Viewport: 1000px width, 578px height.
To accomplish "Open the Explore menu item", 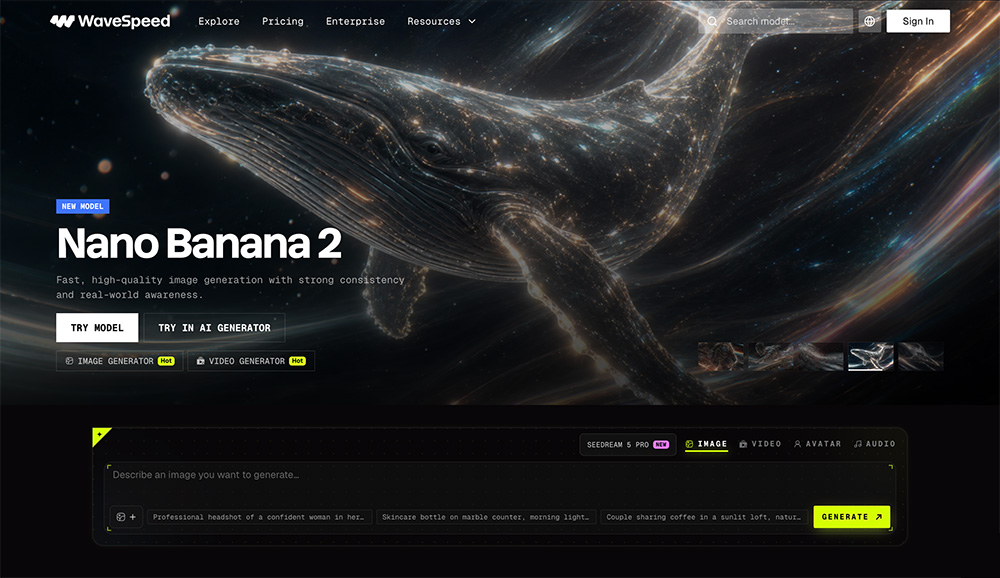I will [219, 21].
